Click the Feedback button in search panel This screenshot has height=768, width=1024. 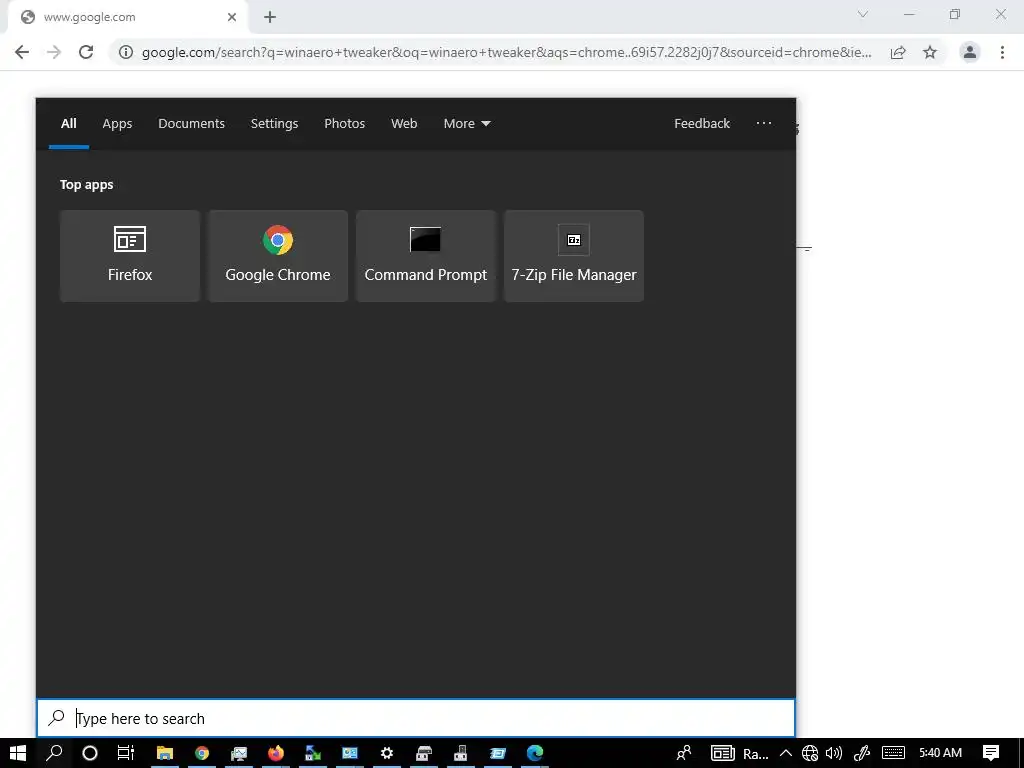point(701,123)
